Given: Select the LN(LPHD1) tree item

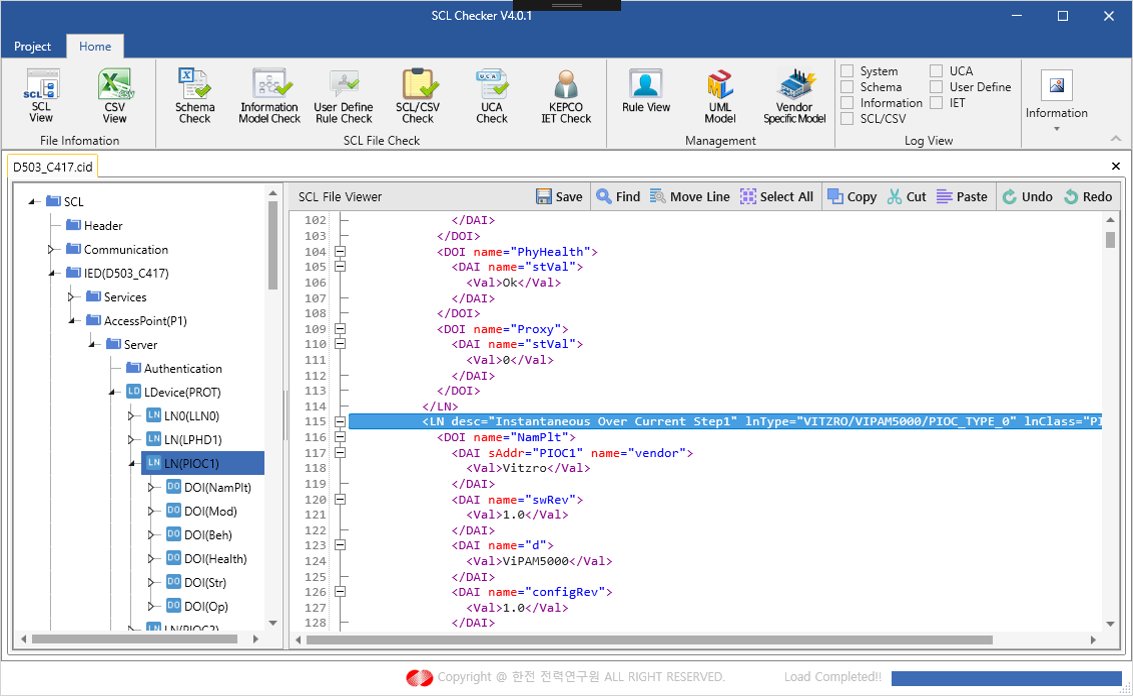Looking at the screenshot, I should click(x=192, y=440).
